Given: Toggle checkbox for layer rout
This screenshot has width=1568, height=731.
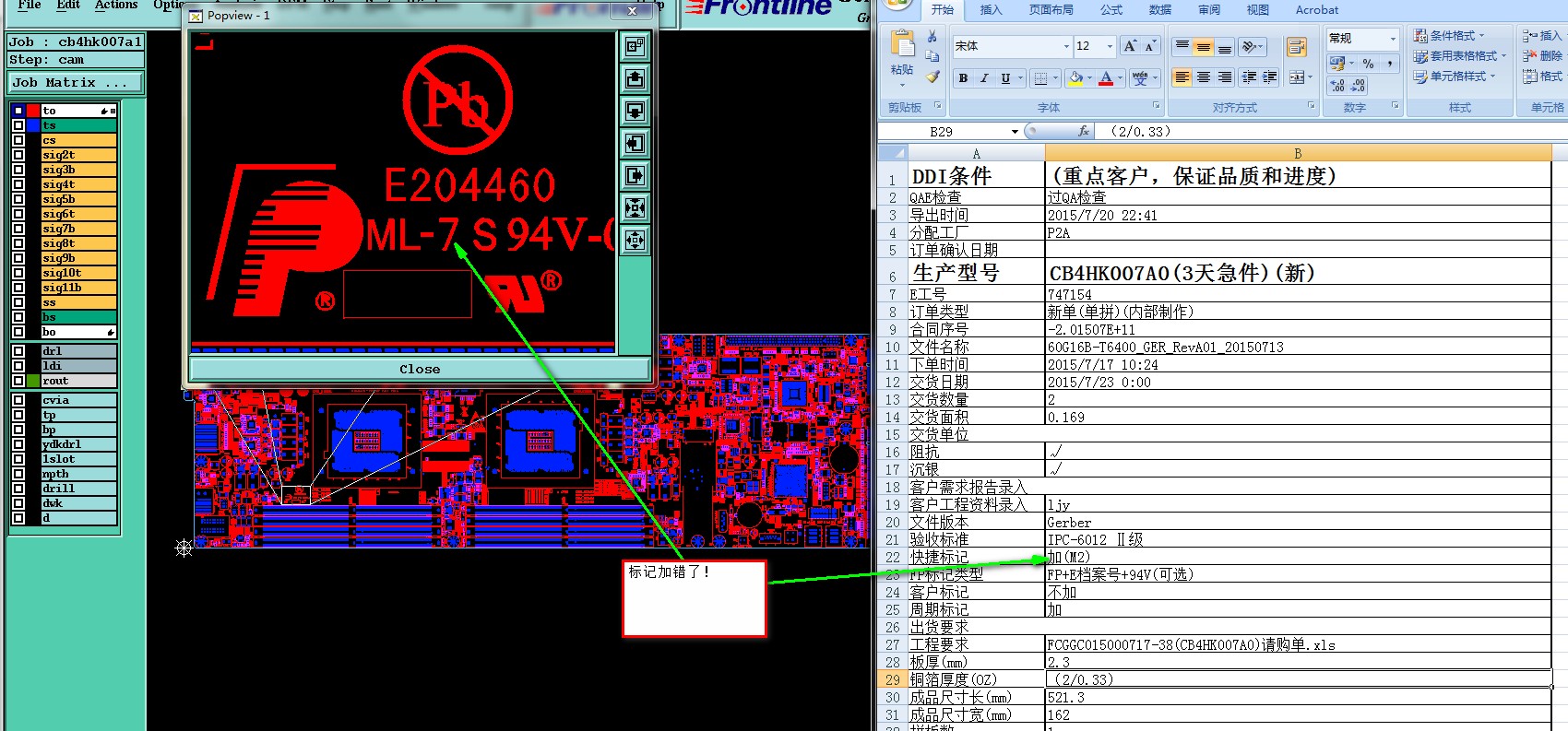Looking at the screenshot, I should point(18,381).
